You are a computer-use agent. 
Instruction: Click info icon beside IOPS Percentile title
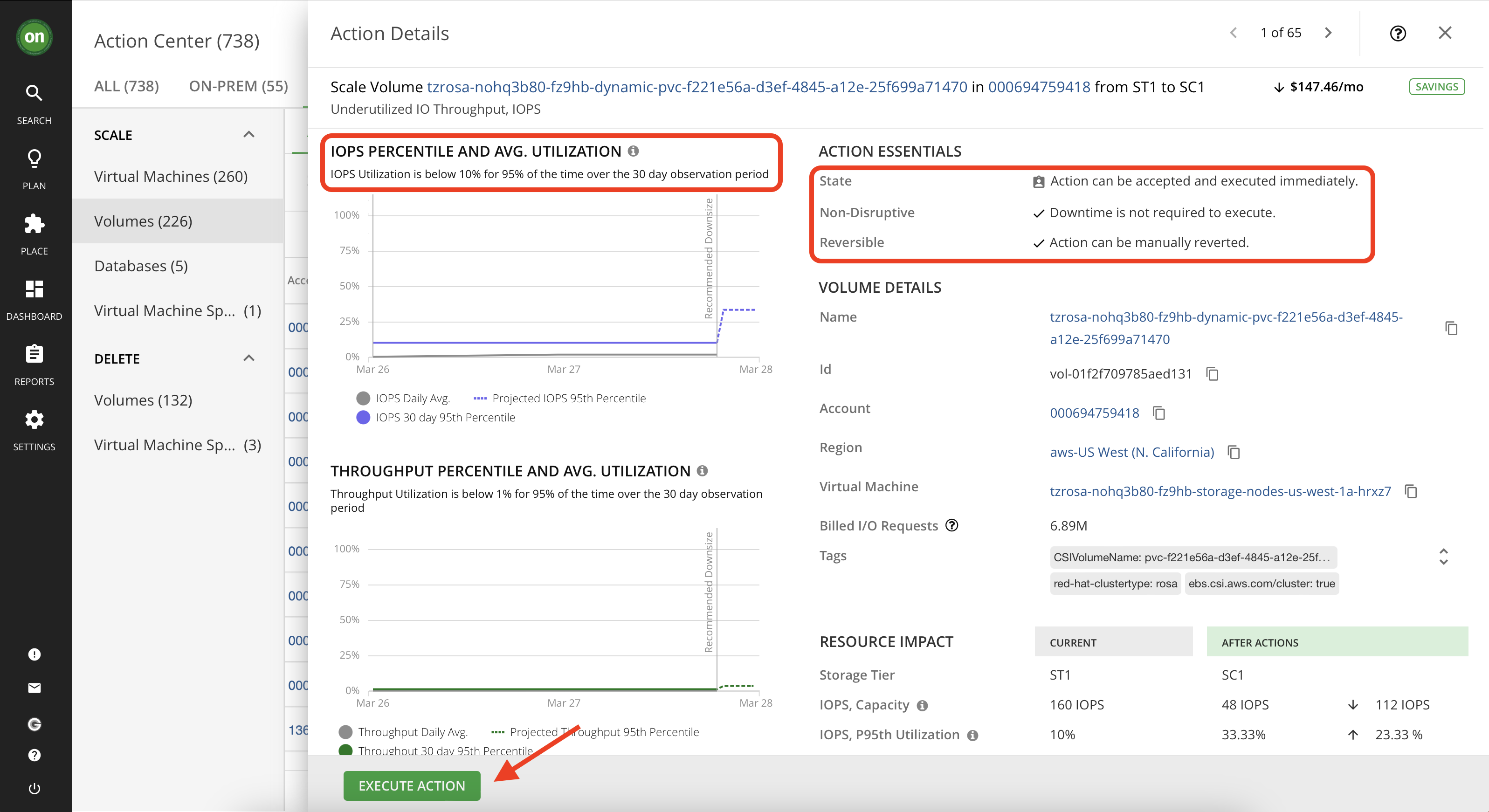(x=634, y=151)
